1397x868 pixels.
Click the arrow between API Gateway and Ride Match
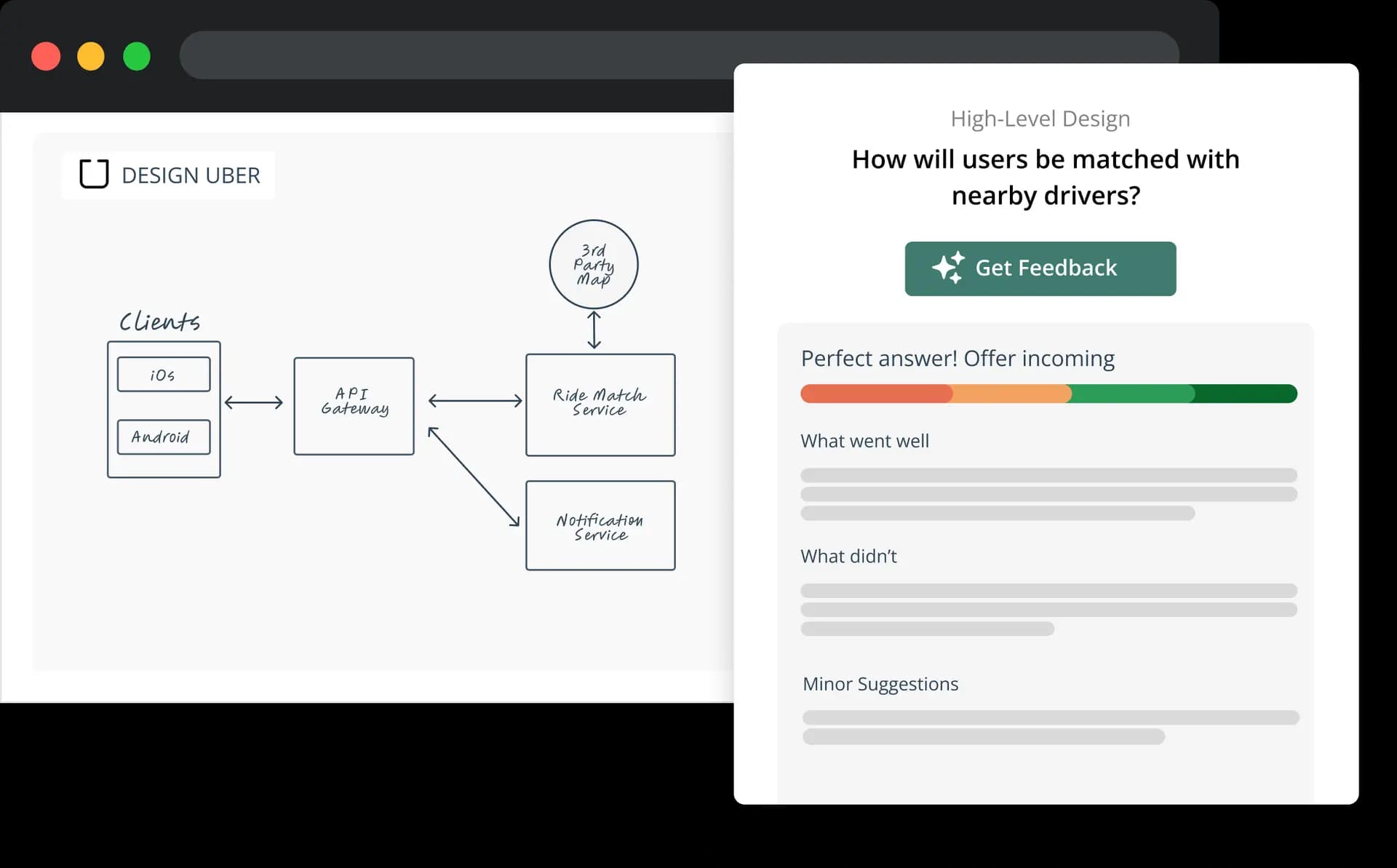point(475,400)
